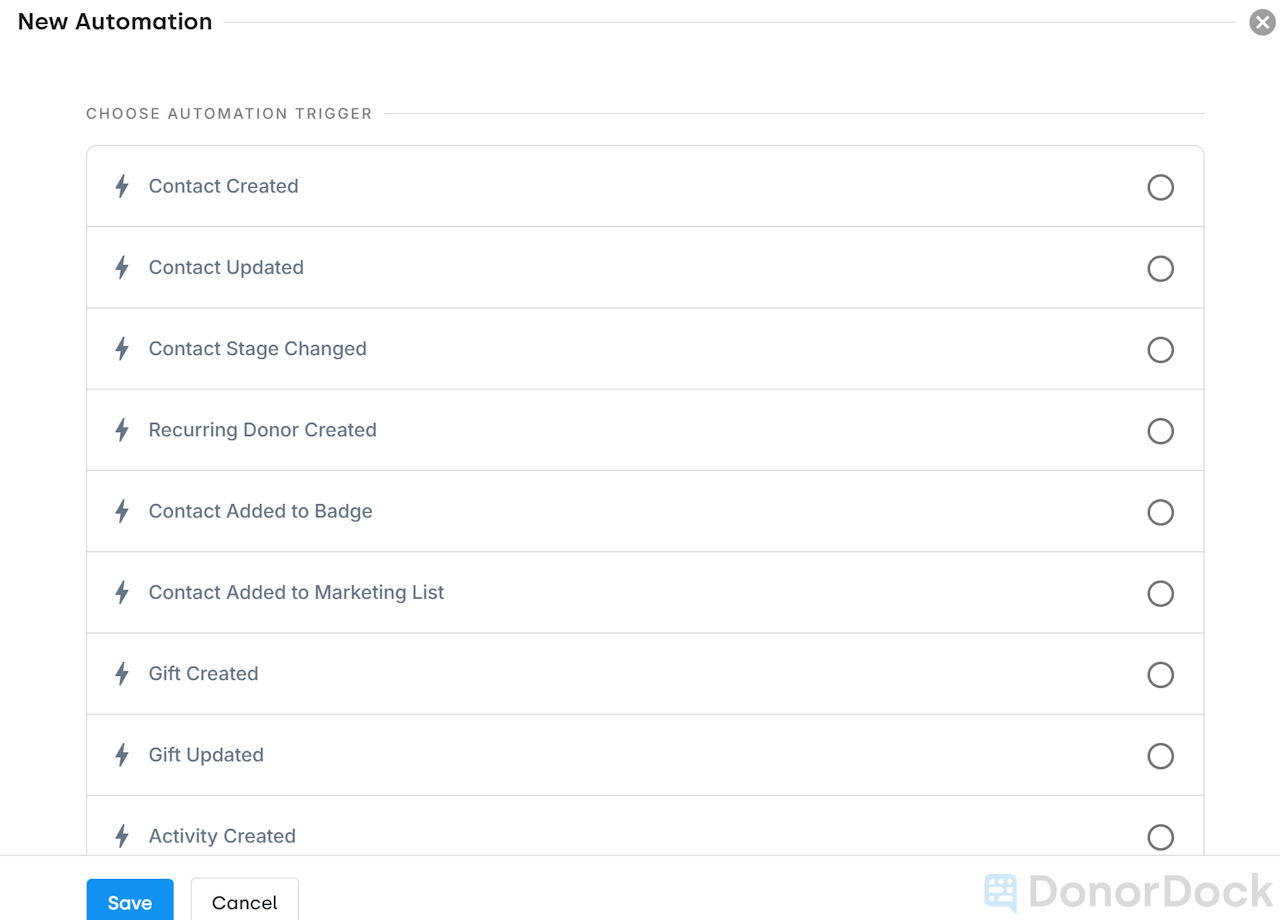
Task: Click the lightning icon beside Contact Updated
Action: point(121,267)
